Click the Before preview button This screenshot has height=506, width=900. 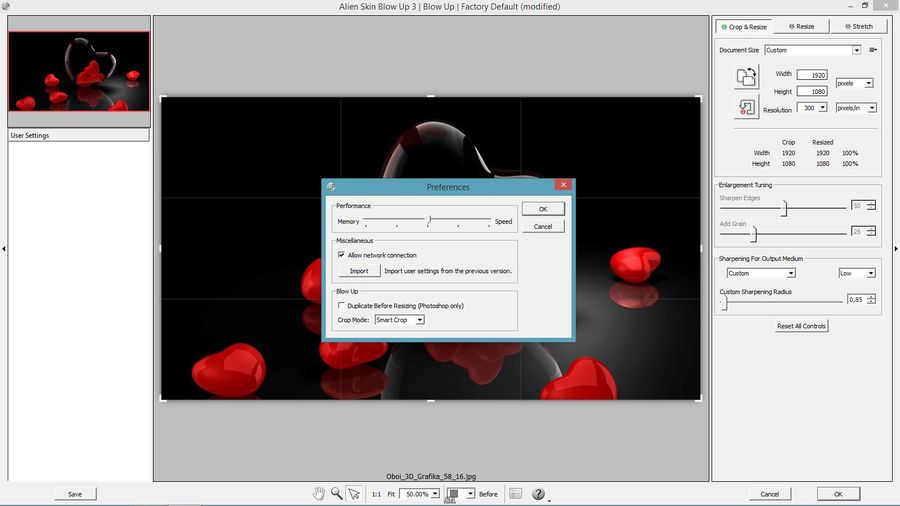coord(488,494)
